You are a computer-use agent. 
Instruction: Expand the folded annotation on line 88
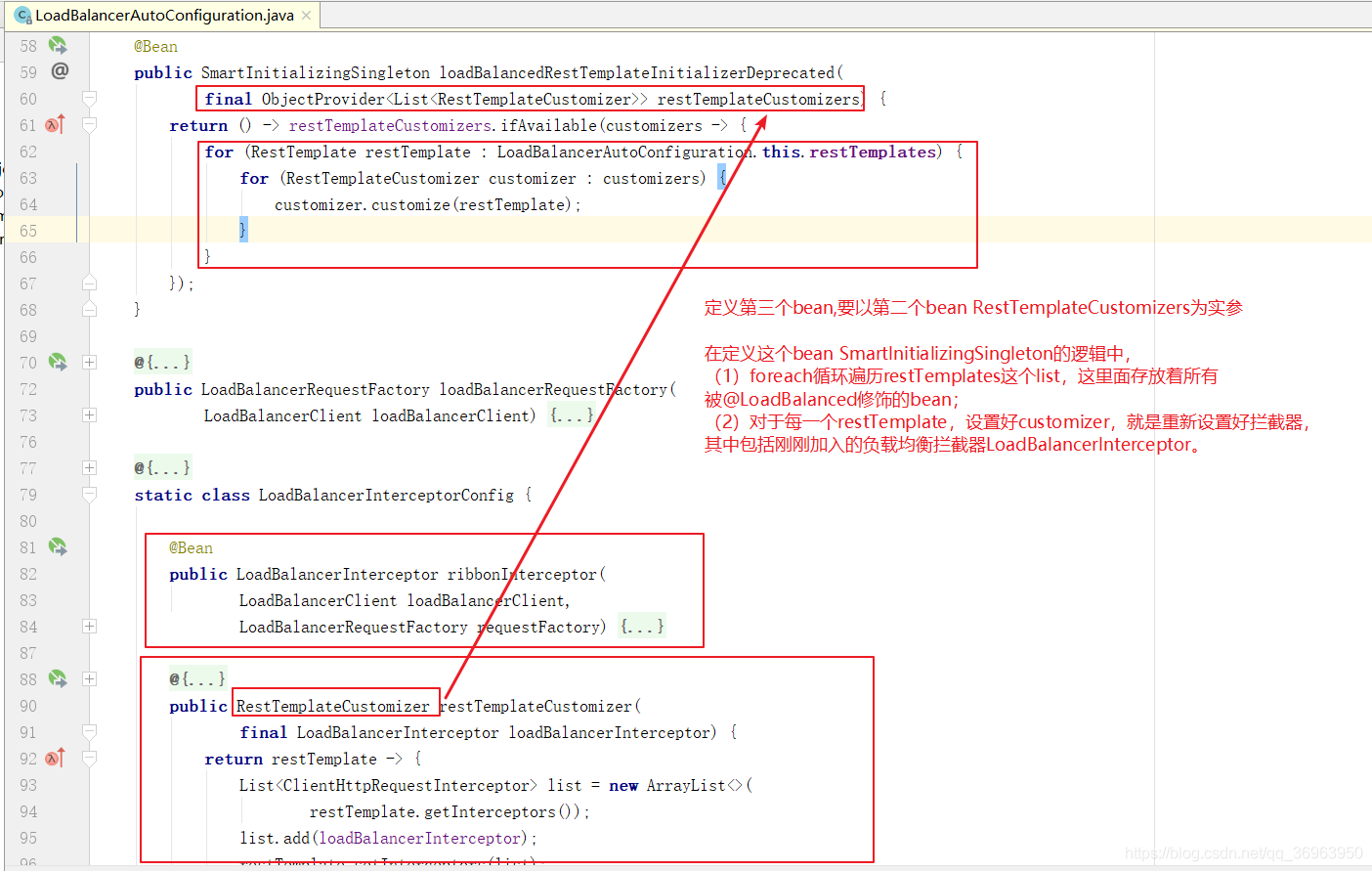[89, 678]
